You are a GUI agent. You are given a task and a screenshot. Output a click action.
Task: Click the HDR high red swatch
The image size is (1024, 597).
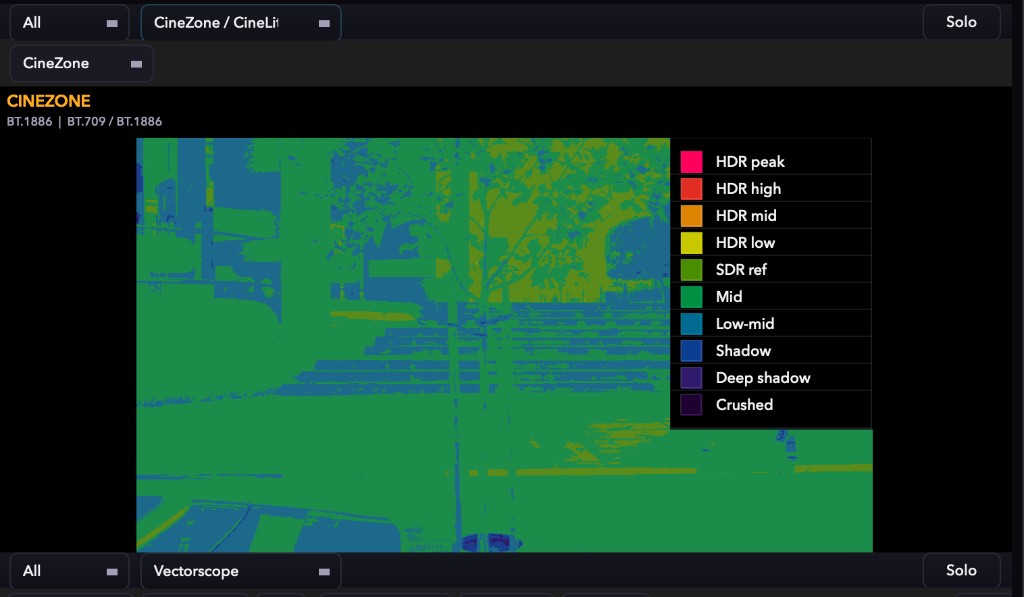[691, 189]
